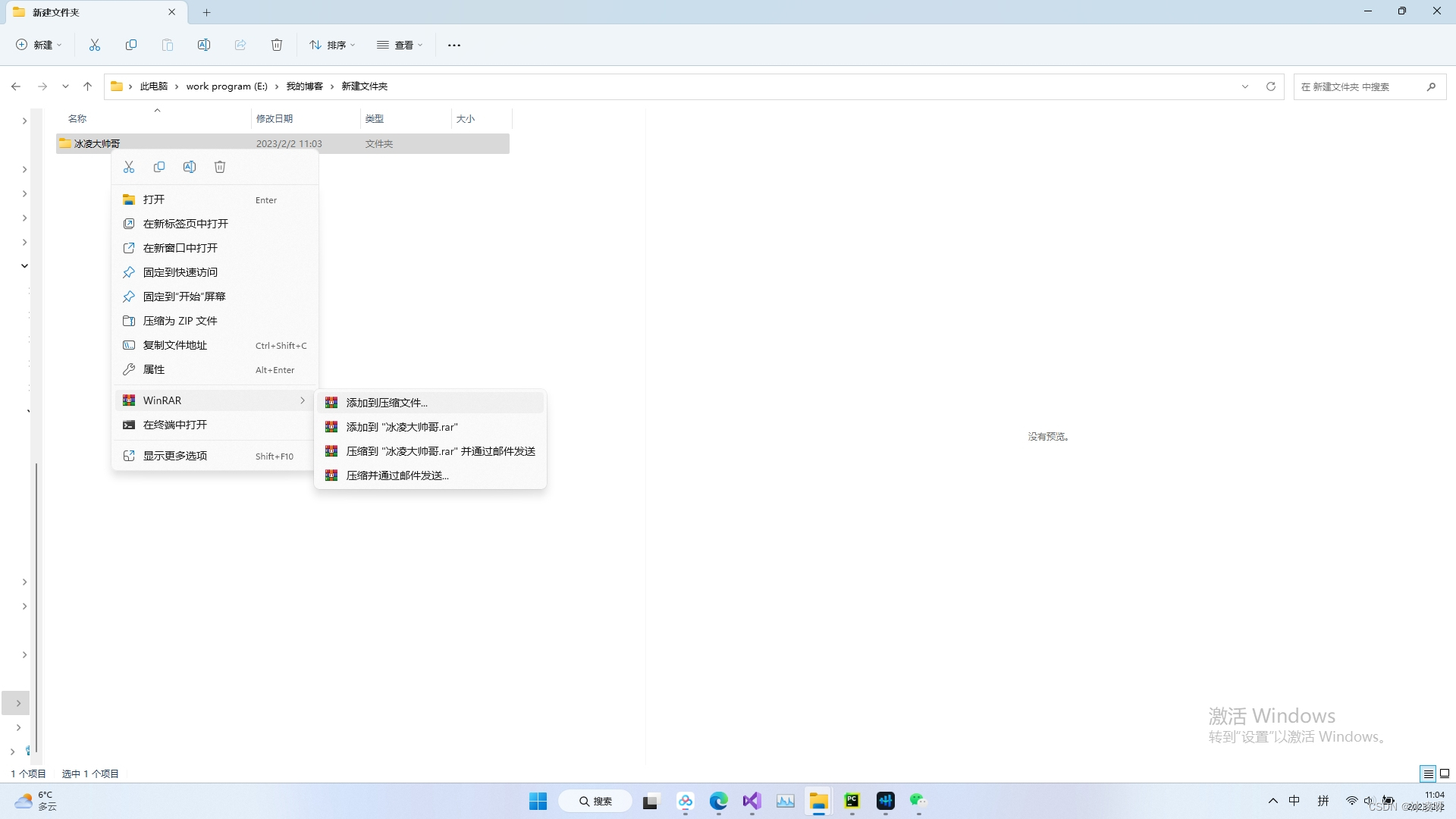Click the cut icon in context menu
1456x819 pixels.
click(129, 167)
